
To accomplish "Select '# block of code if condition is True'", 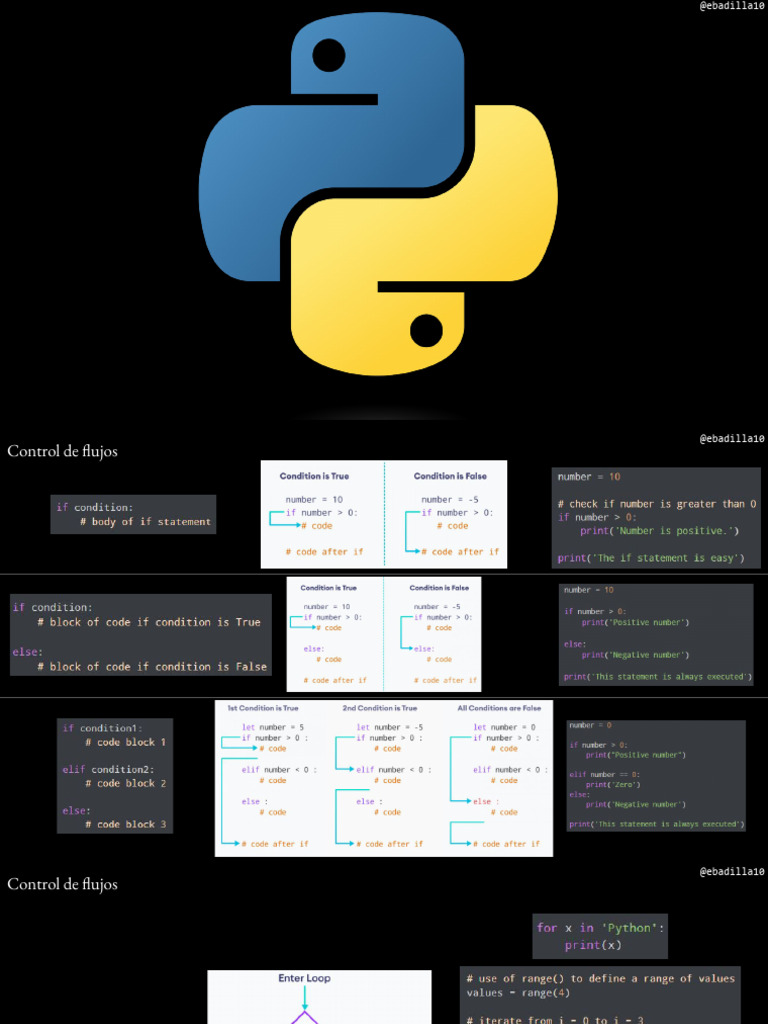I will click(x=149, y=622).
